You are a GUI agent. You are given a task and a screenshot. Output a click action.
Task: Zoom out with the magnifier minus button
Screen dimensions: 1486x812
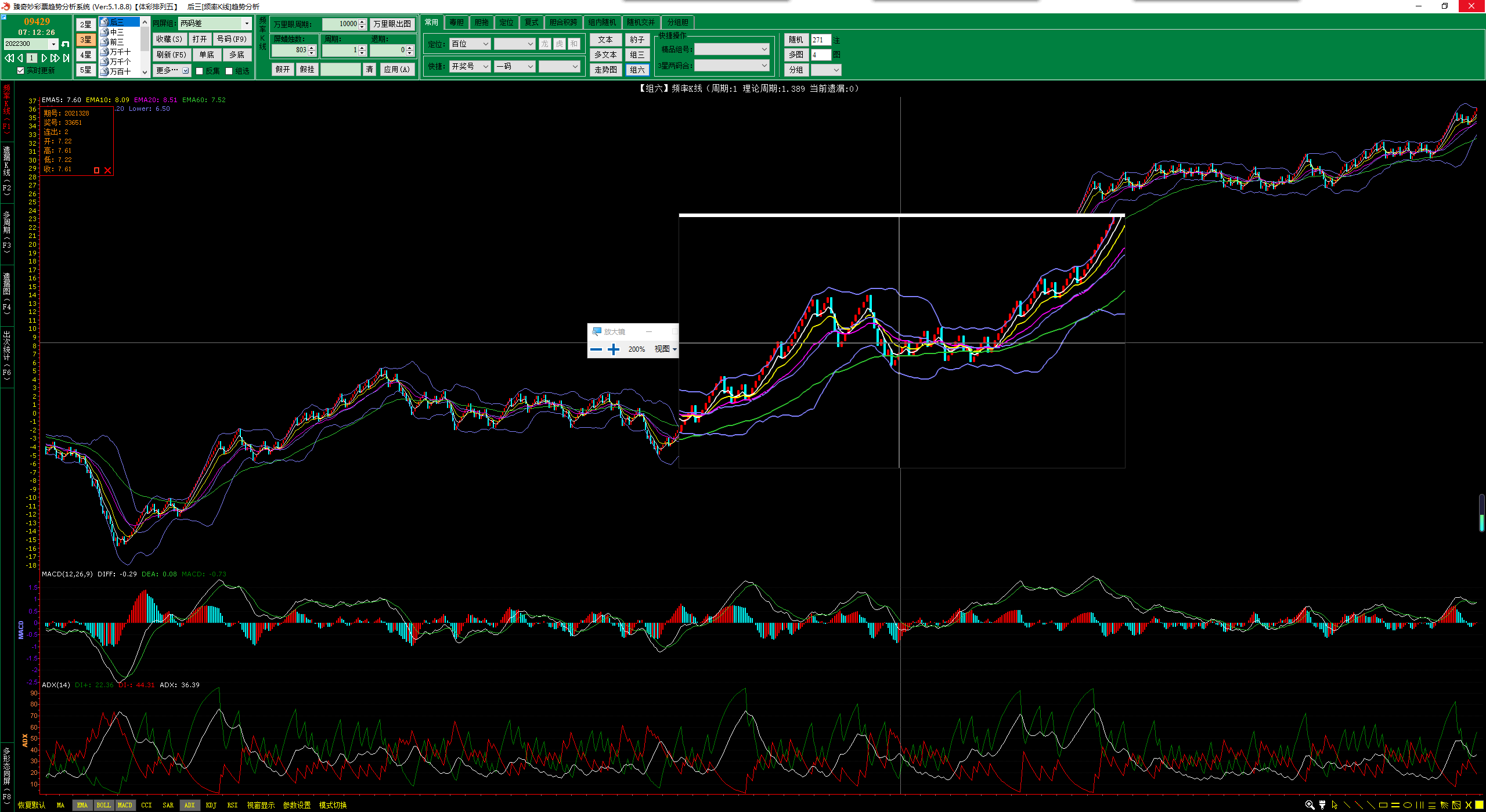[596, 349]
